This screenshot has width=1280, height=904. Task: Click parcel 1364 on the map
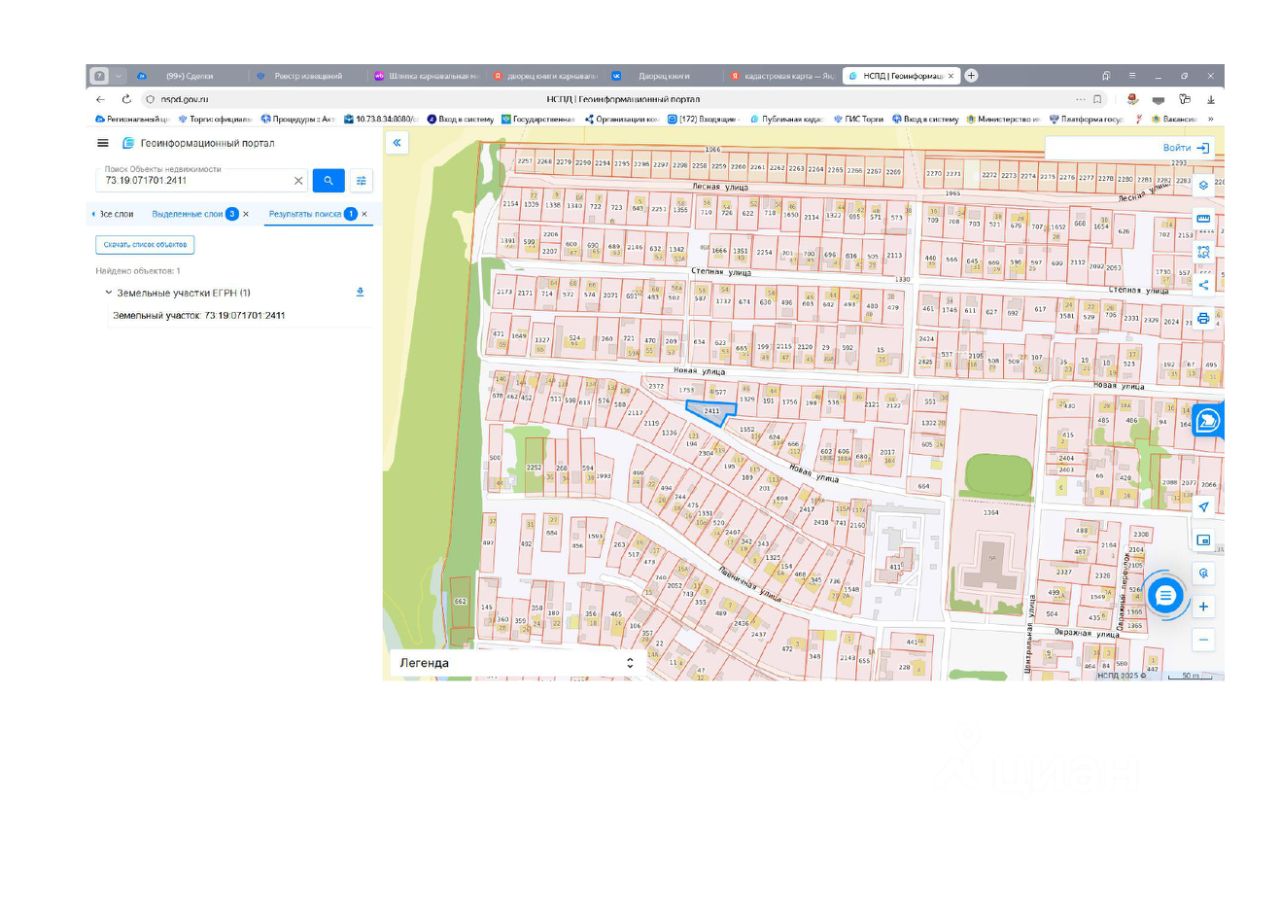click(x=990, y=512)
